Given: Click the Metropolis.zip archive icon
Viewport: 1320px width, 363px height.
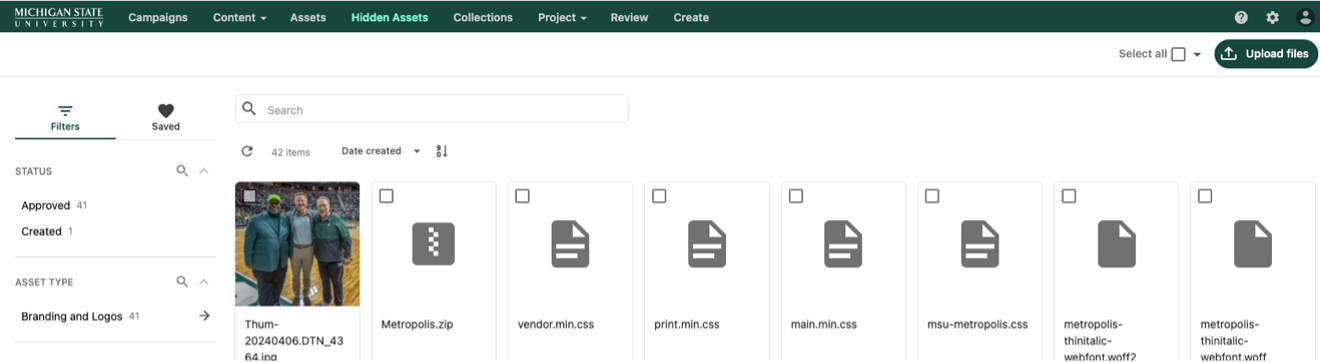Looking at the screenshot, I should click(433, 244).
